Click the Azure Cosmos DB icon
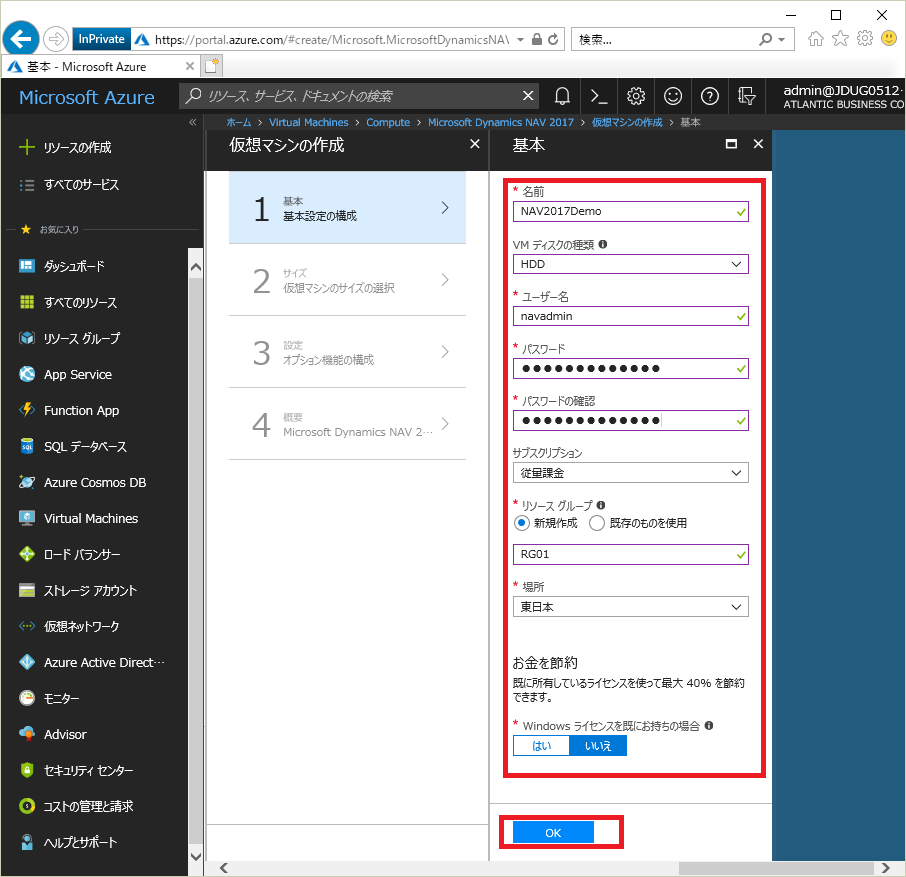906x877 pixels. (27, 482)
